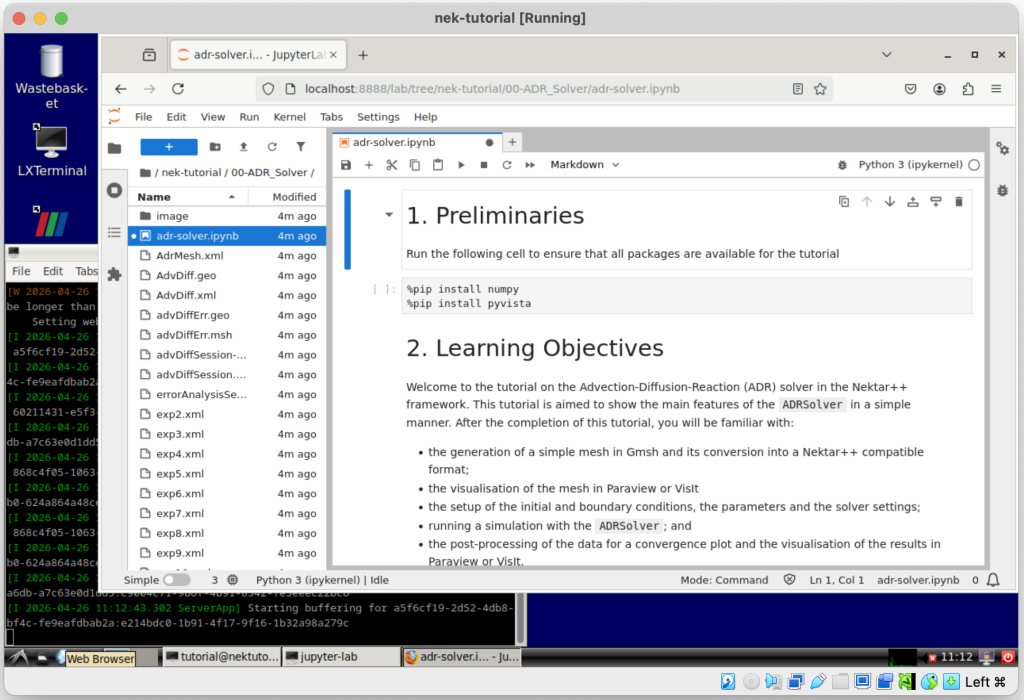Viewport: 1024px width, 700px height.
Task: Sort files by the Name column header
Action: pos(154,197)
